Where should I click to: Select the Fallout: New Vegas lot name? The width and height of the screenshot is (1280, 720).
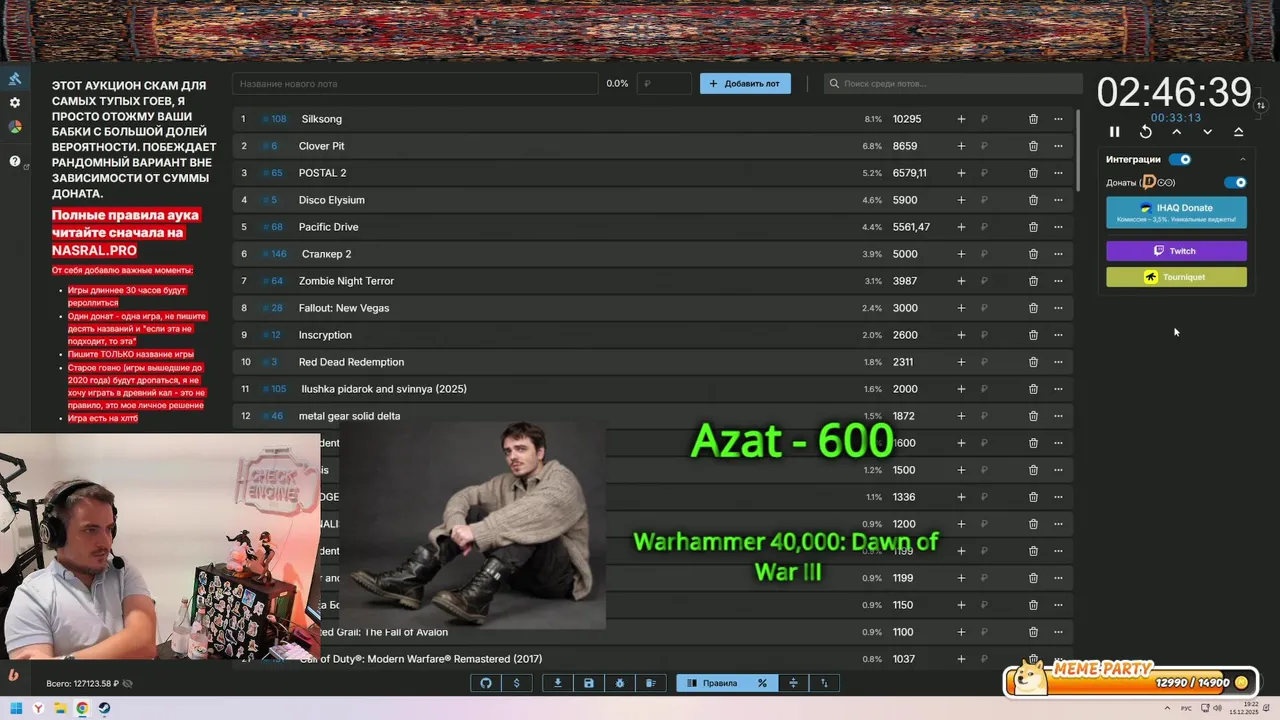(344, 308)
